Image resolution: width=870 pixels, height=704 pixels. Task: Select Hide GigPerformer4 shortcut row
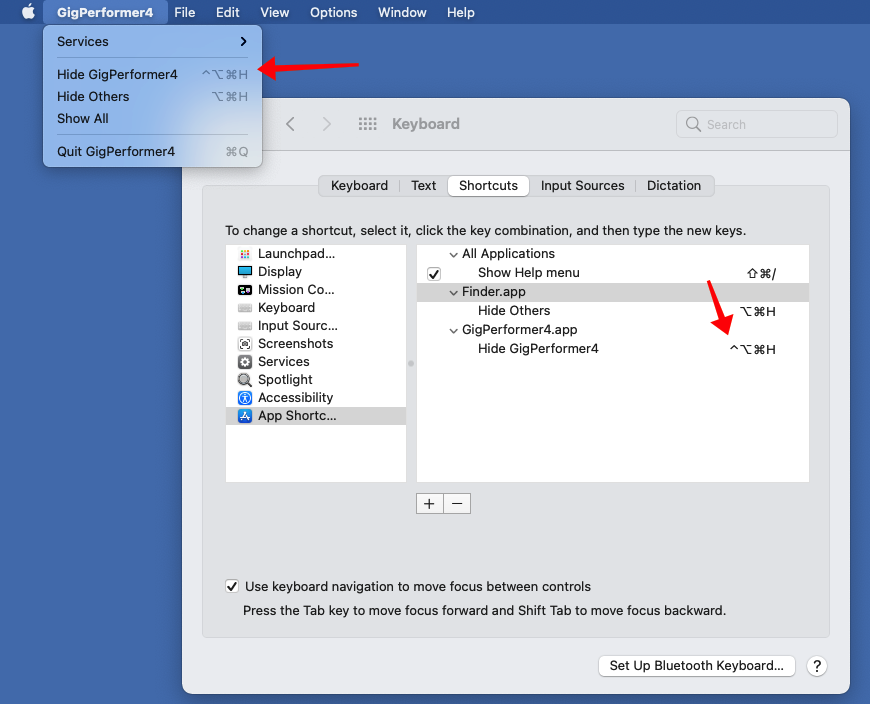613,349
